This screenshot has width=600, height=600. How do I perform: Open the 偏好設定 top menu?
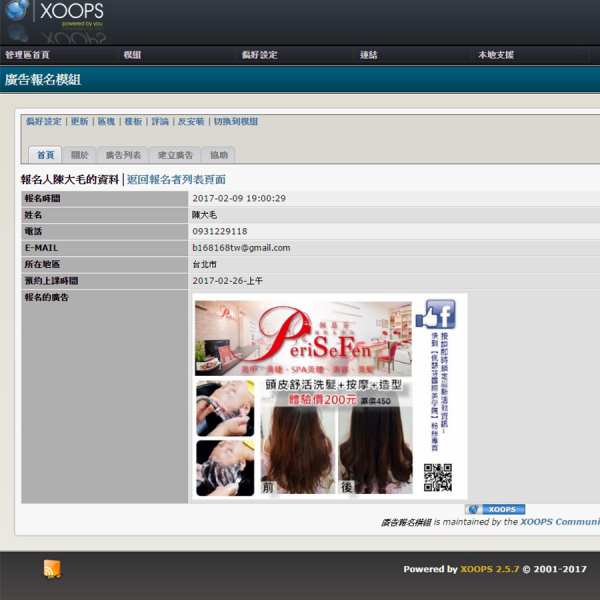[259, 55]
